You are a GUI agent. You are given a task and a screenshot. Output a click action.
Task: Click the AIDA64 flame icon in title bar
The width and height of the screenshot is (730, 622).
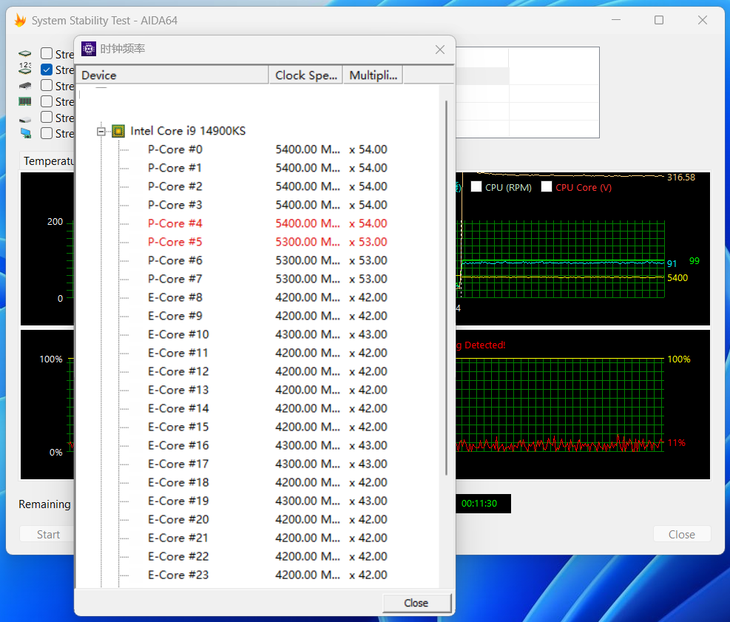point(20,20)
